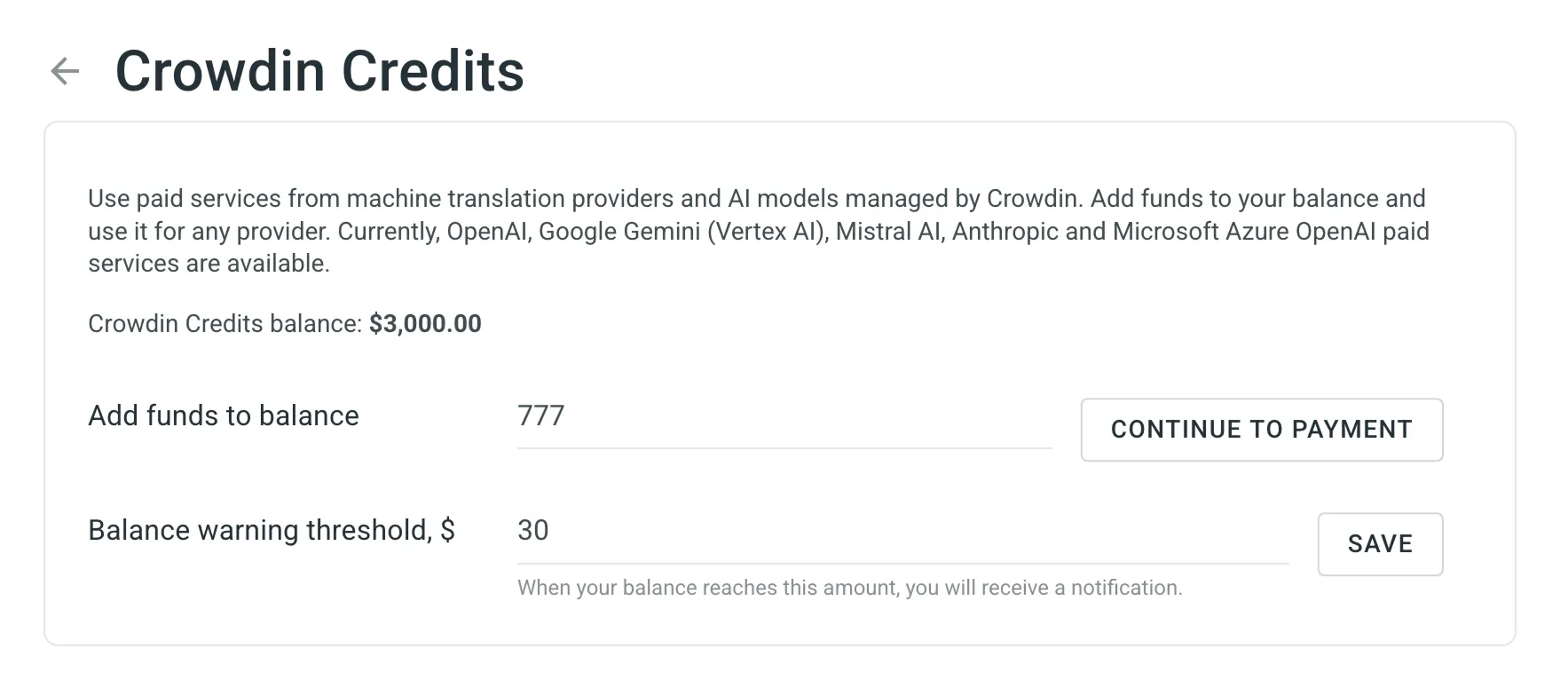Click the $3,000.00 balance amount
The image size is (1568, 688).
click(425, 324)
